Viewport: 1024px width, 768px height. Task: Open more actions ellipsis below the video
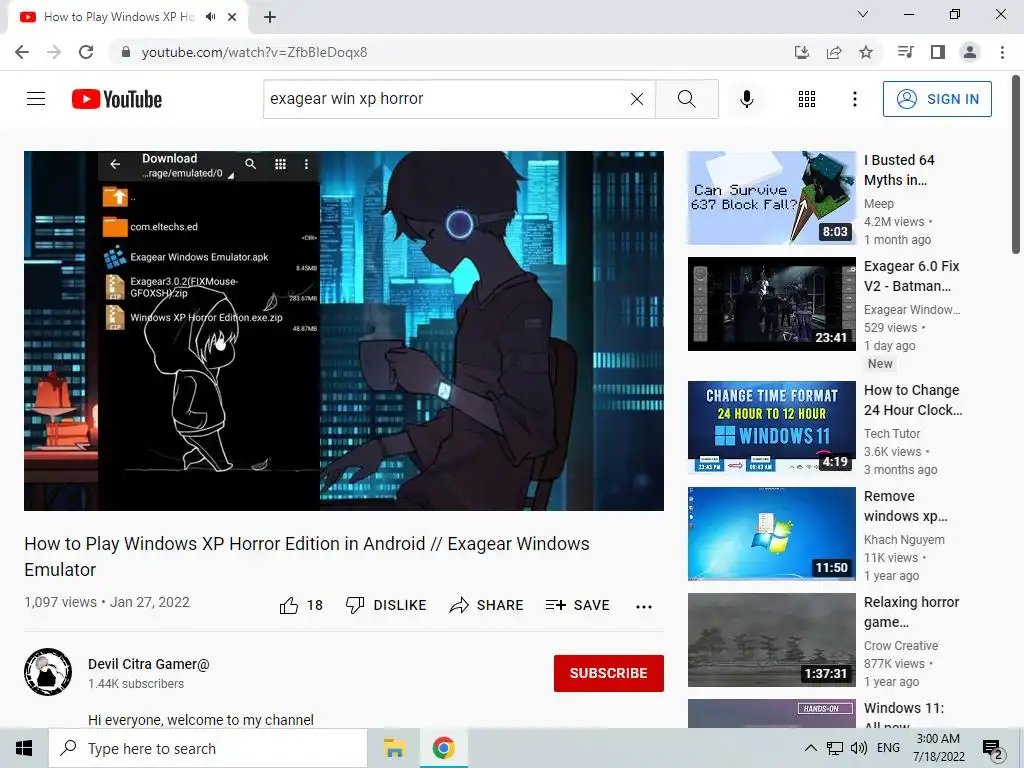pyautogui.click(x=644, y=607)
